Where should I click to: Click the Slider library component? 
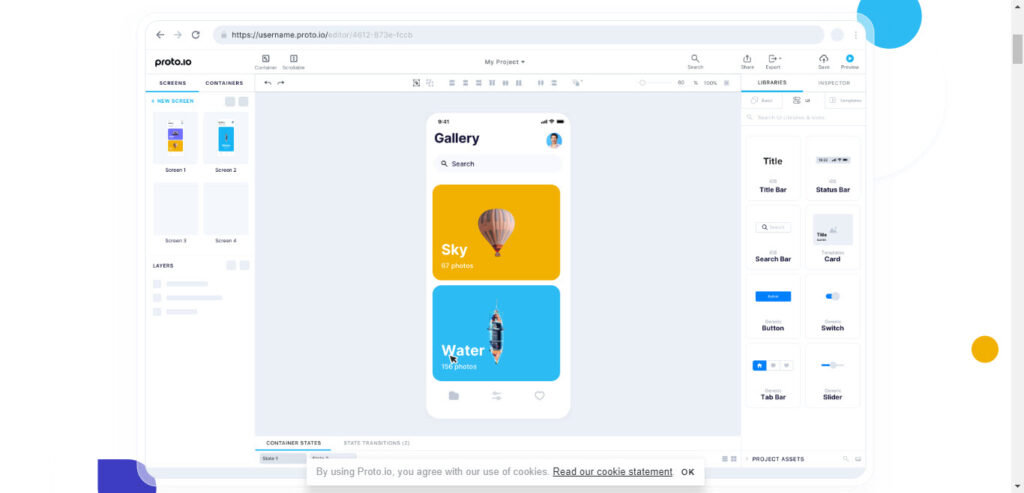pos(832,375)
